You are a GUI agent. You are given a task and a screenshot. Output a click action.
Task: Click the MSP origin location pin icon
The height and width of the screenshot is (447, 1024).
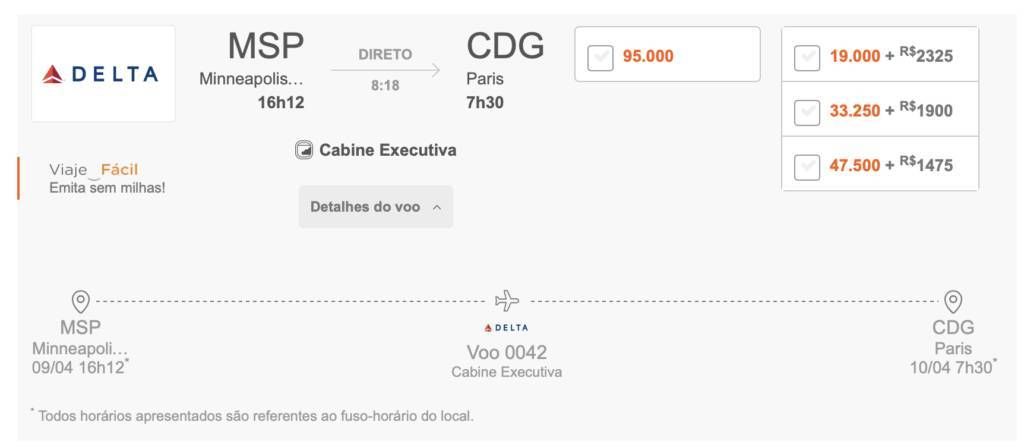click(x=80, y=302)
